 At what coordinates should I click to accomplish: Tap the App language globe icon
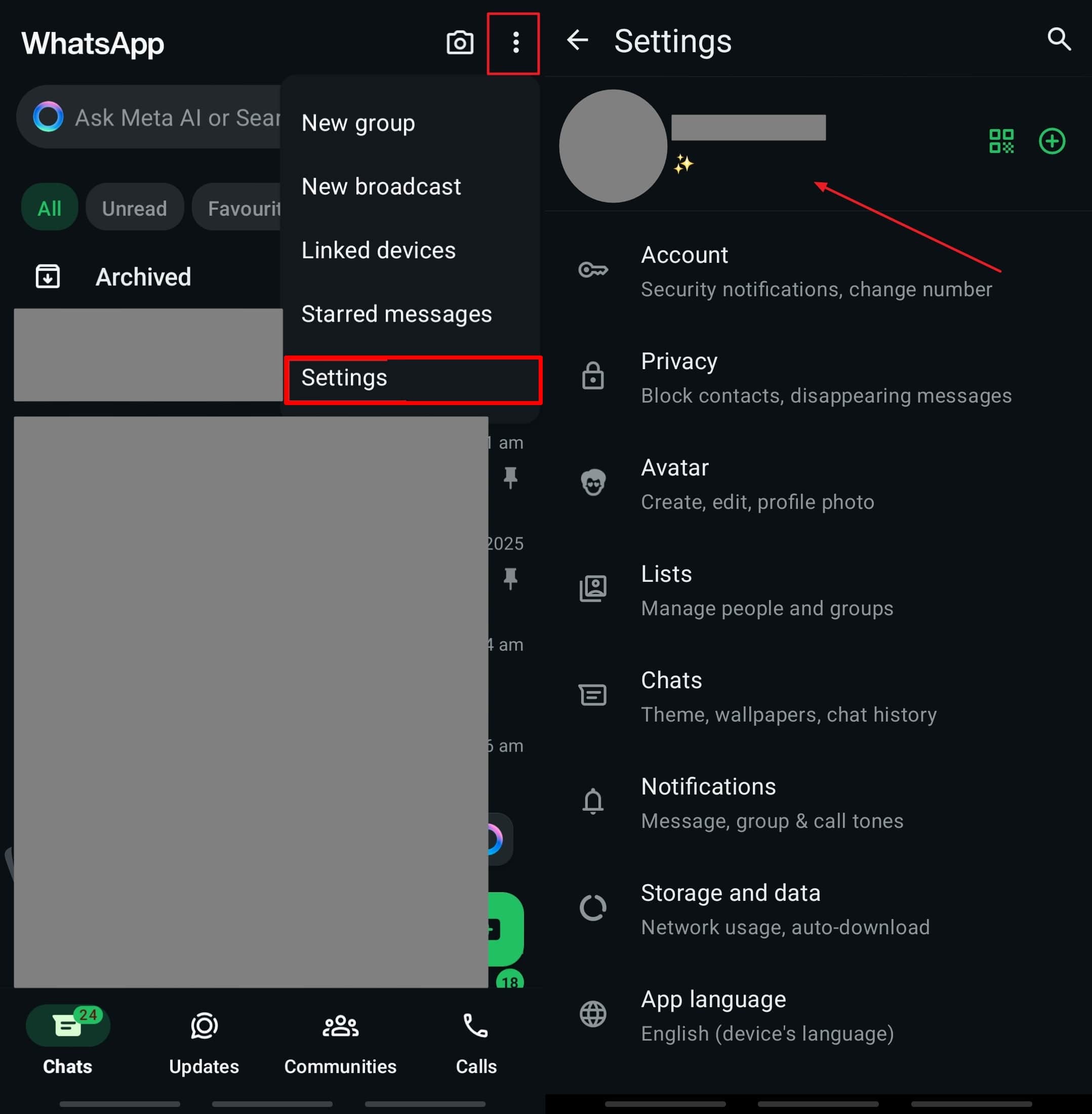593,1014
